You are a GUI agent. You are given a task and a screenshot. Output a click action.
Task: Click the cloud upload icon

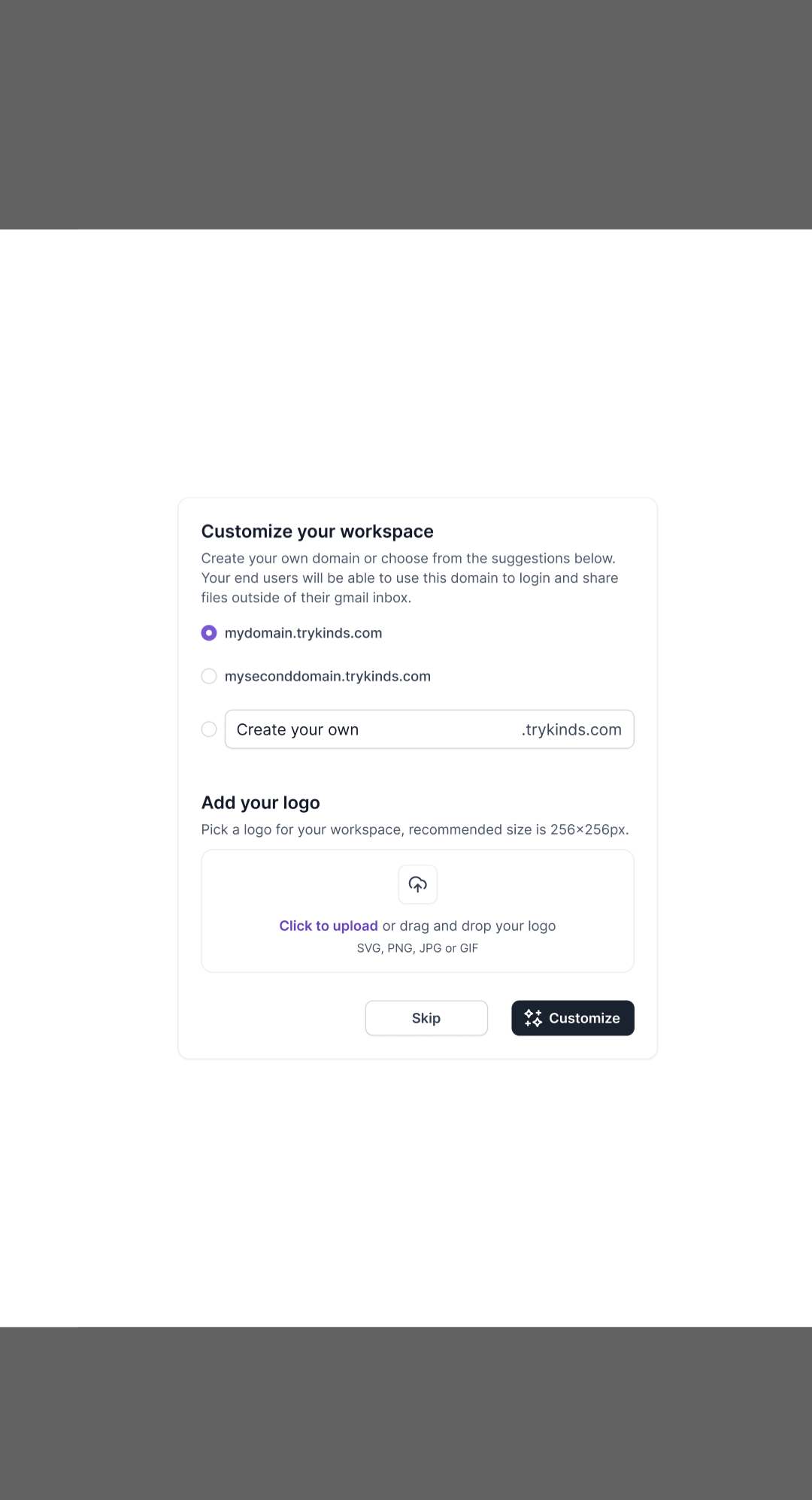point(417,884)
